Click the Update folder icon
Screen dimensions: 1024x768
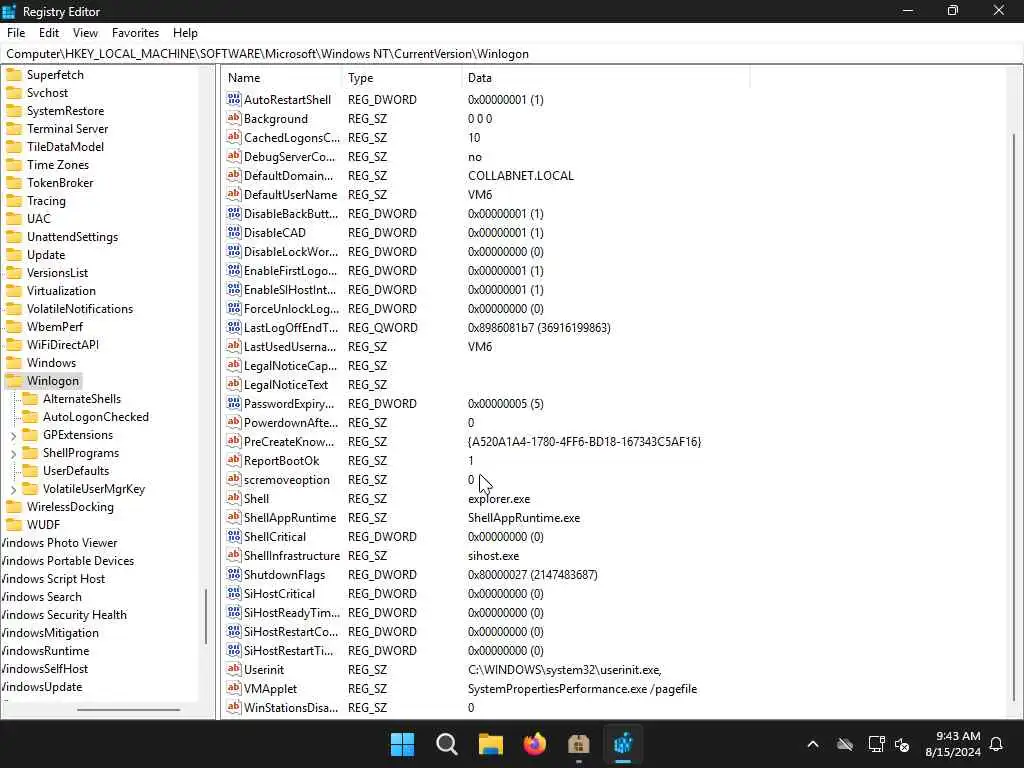click(x=14, y=255)
